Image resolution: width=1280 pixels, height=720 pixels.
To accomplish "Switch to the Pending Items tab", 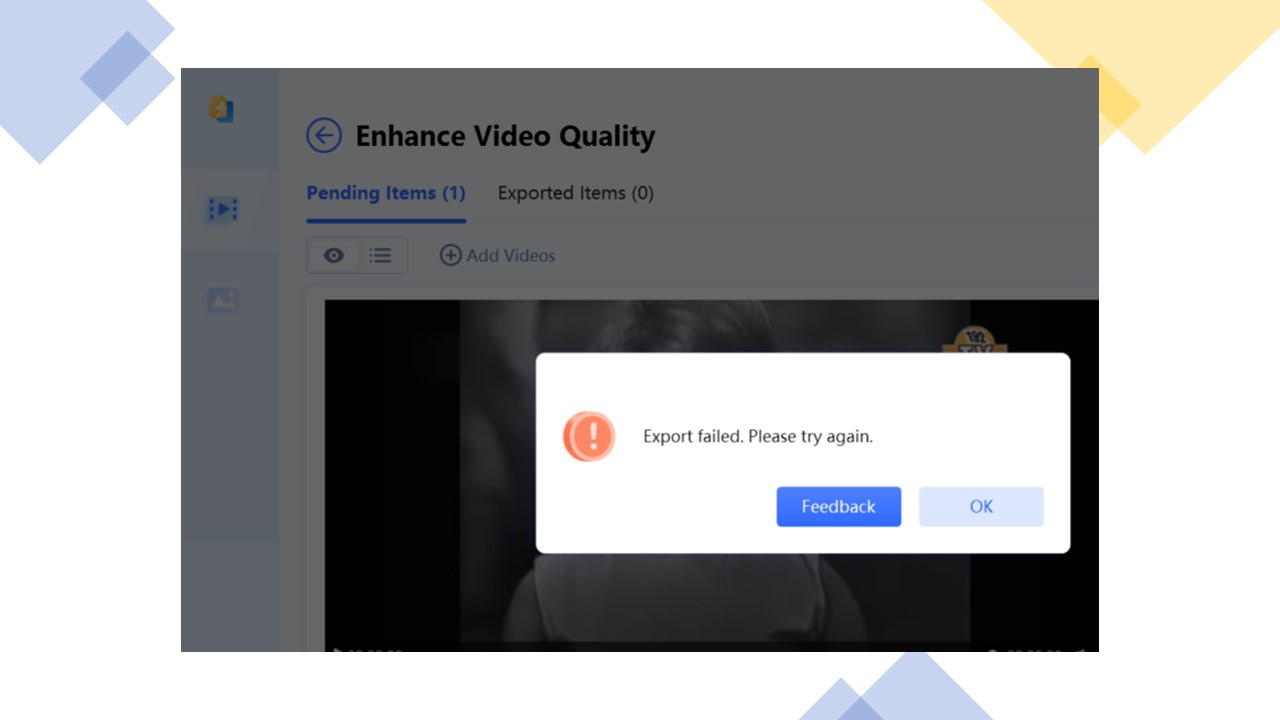I will [x=385, y=193].
